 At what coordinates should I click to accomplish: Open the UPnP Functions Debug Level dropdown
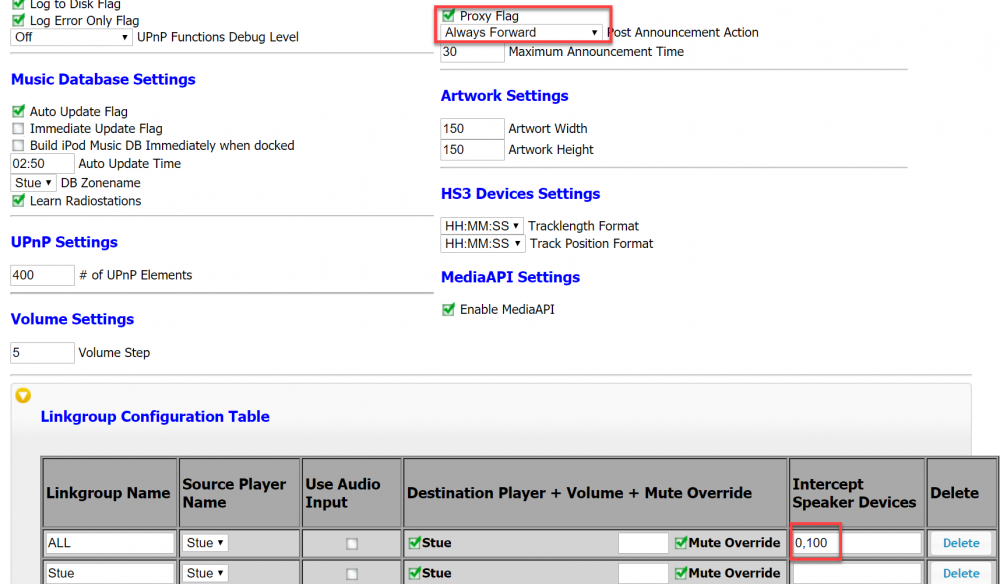(x=71, y=38)
